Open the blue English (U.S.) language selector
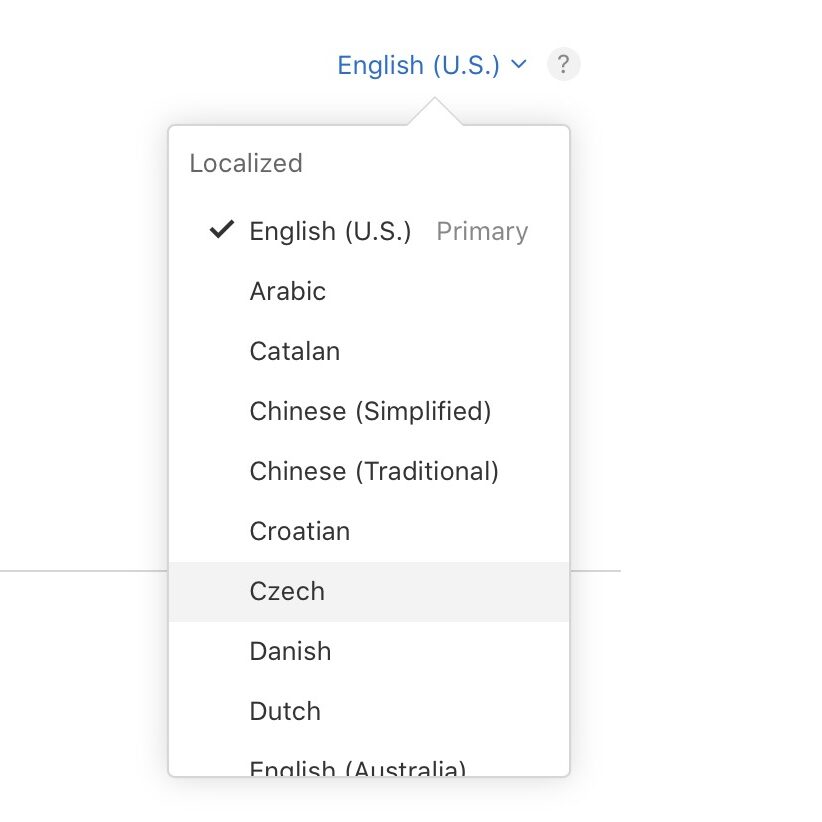 pos(418,65)
